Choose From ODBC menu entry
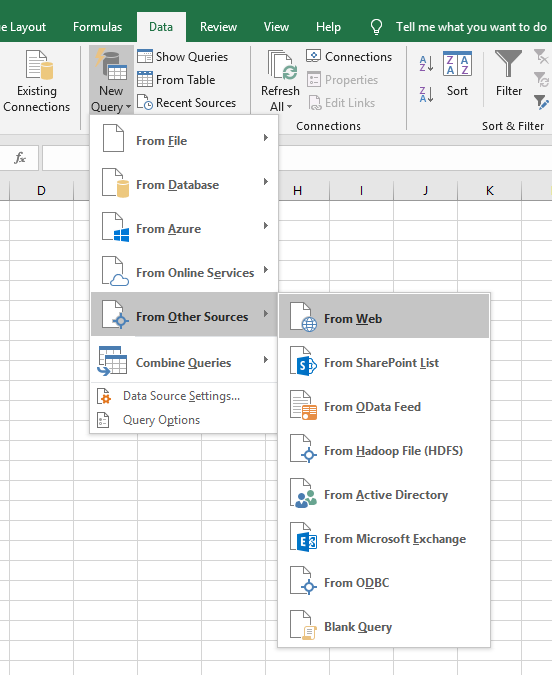 [384, 582]
